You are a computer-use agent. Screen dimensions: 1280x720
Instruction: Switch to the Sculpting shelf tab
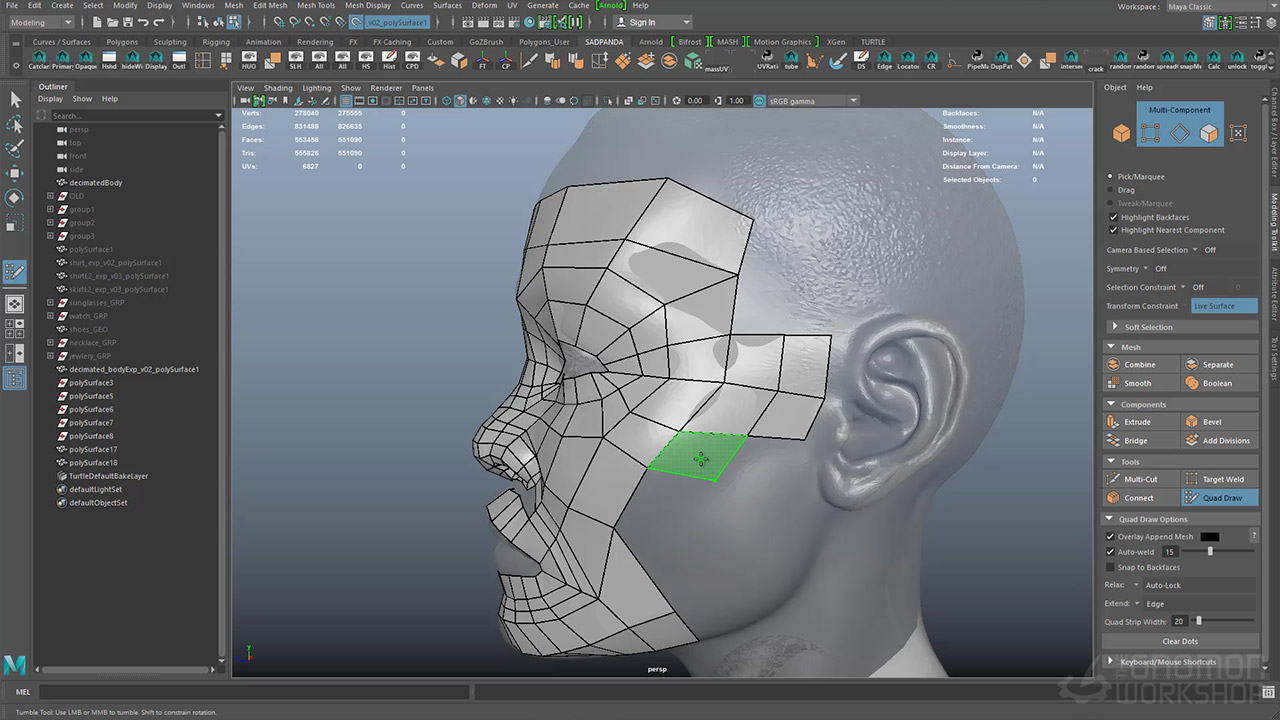[x=170, y=42]
